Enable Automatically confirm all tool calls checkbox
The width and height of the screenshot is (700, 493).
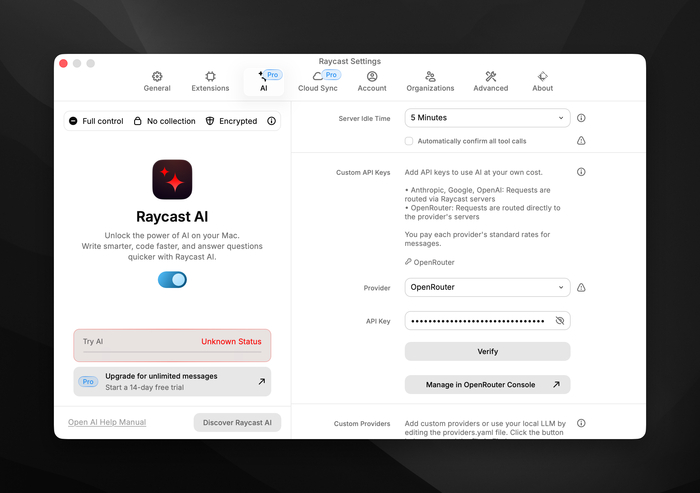[x=409, y=141]
